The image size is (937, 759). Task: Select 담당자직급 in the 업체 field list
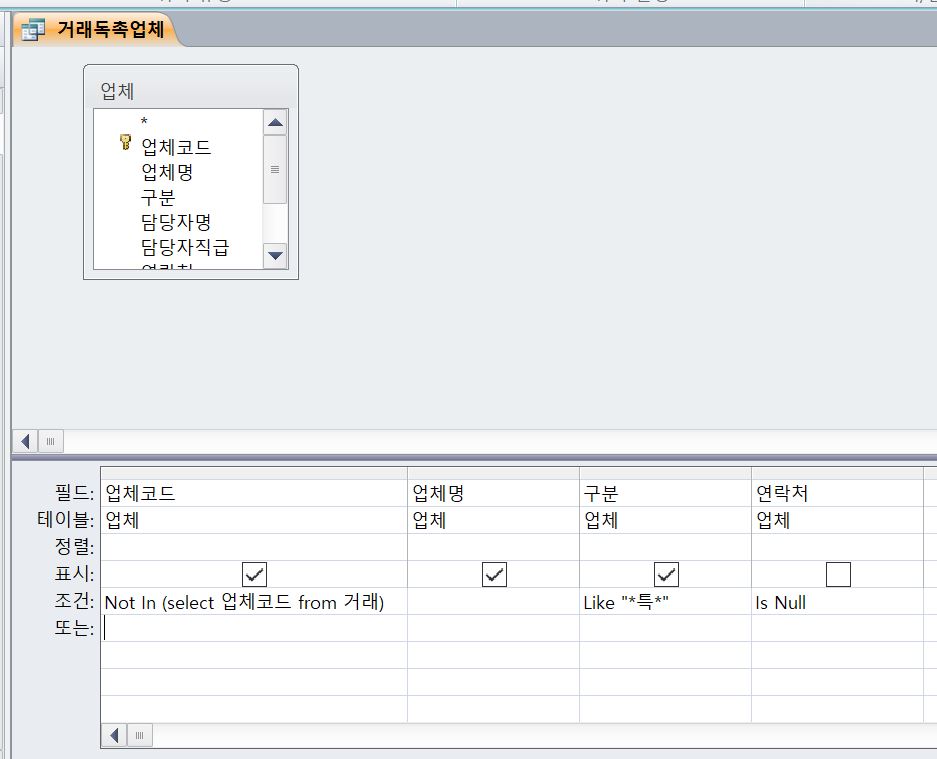click(x=184, y=247)
